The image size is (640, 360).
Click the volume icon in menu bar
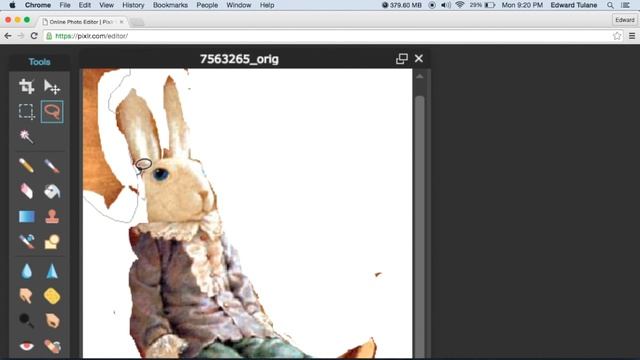[x=446, y=5]
